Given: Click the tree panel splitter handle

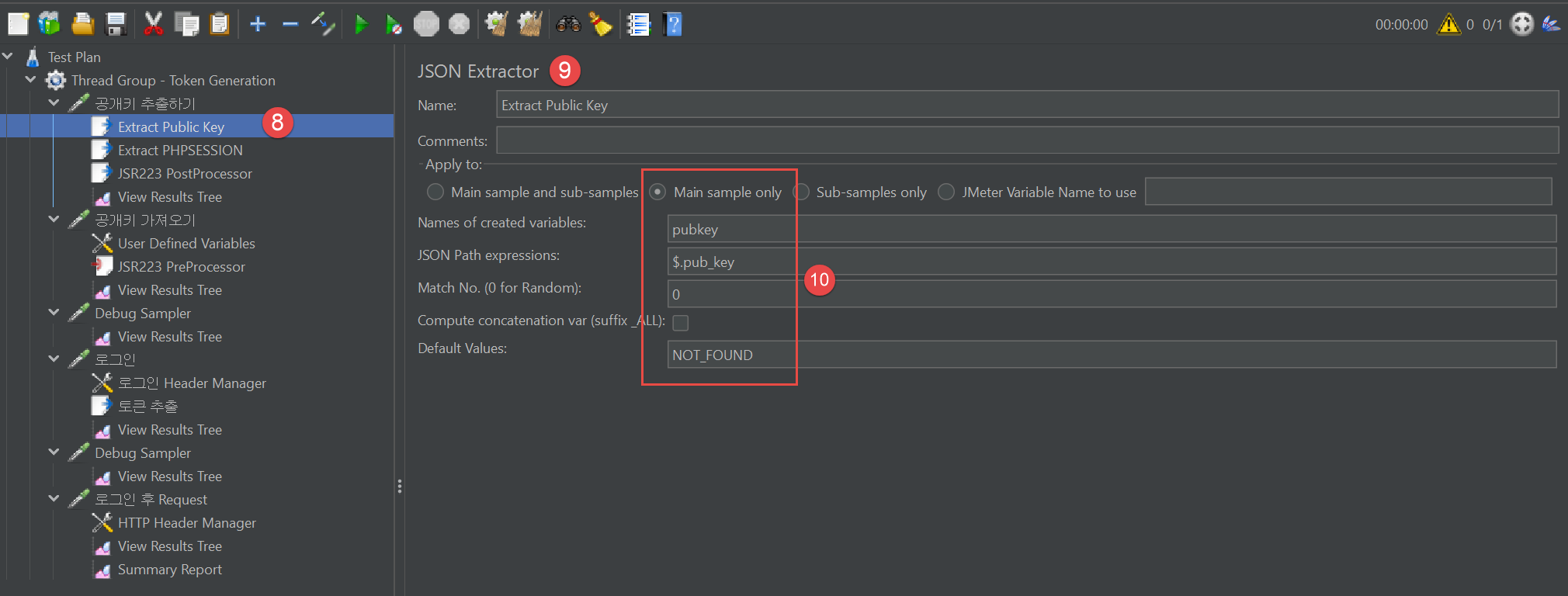Looking at the screenshot, I should point(399,486).
